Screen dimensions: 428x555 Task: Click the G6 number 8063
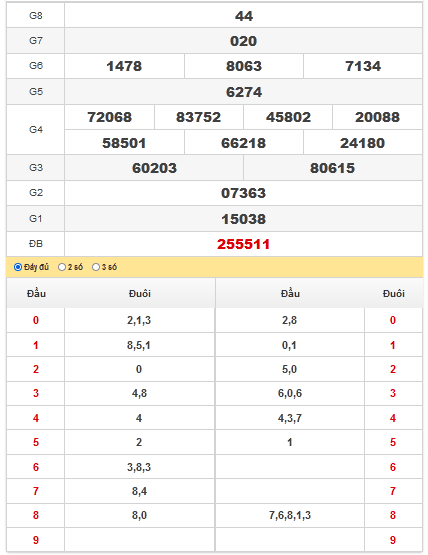click(x=244, y=66)
